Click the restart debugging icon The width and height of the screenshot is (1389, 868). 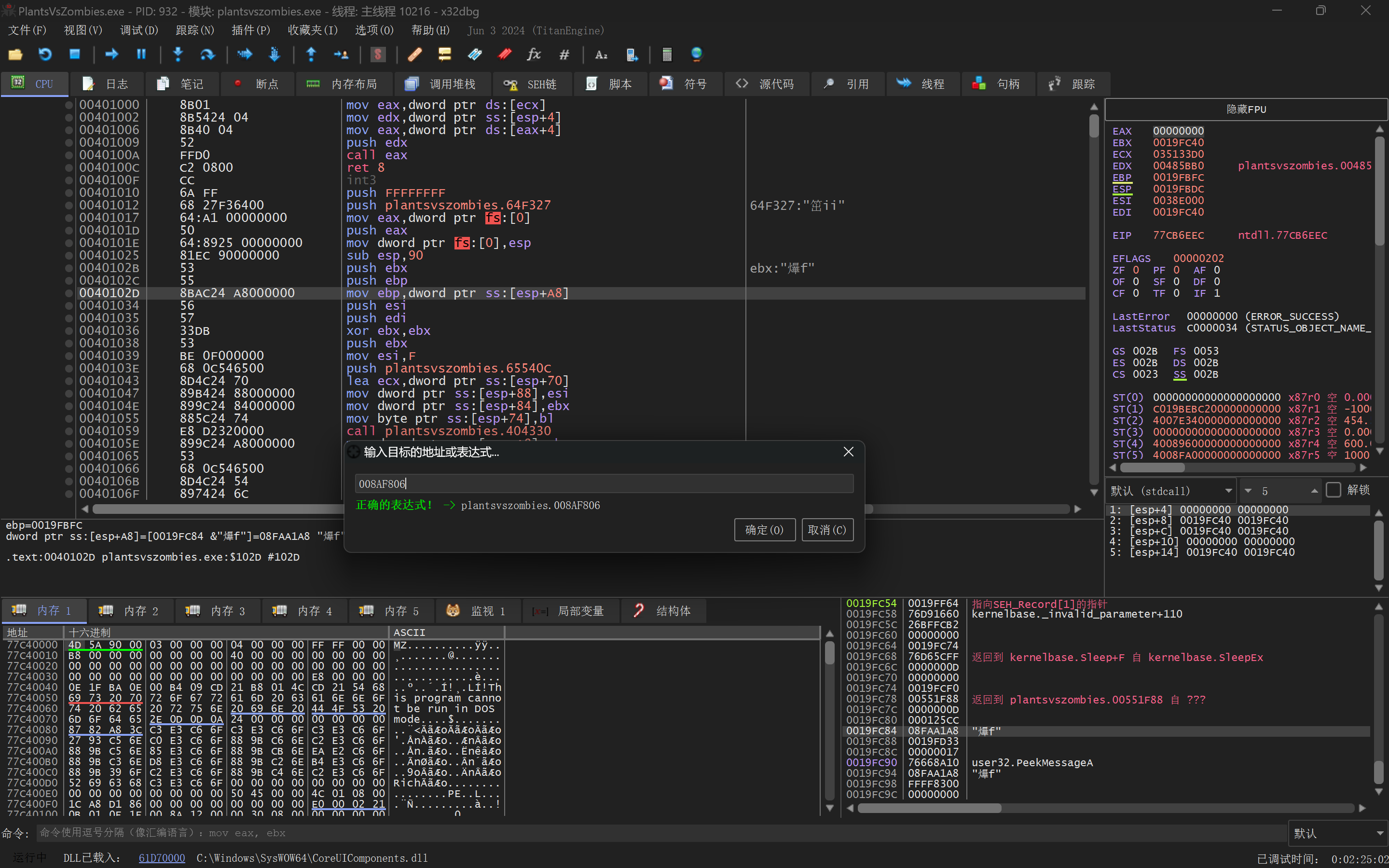click(x=45, y=55)
